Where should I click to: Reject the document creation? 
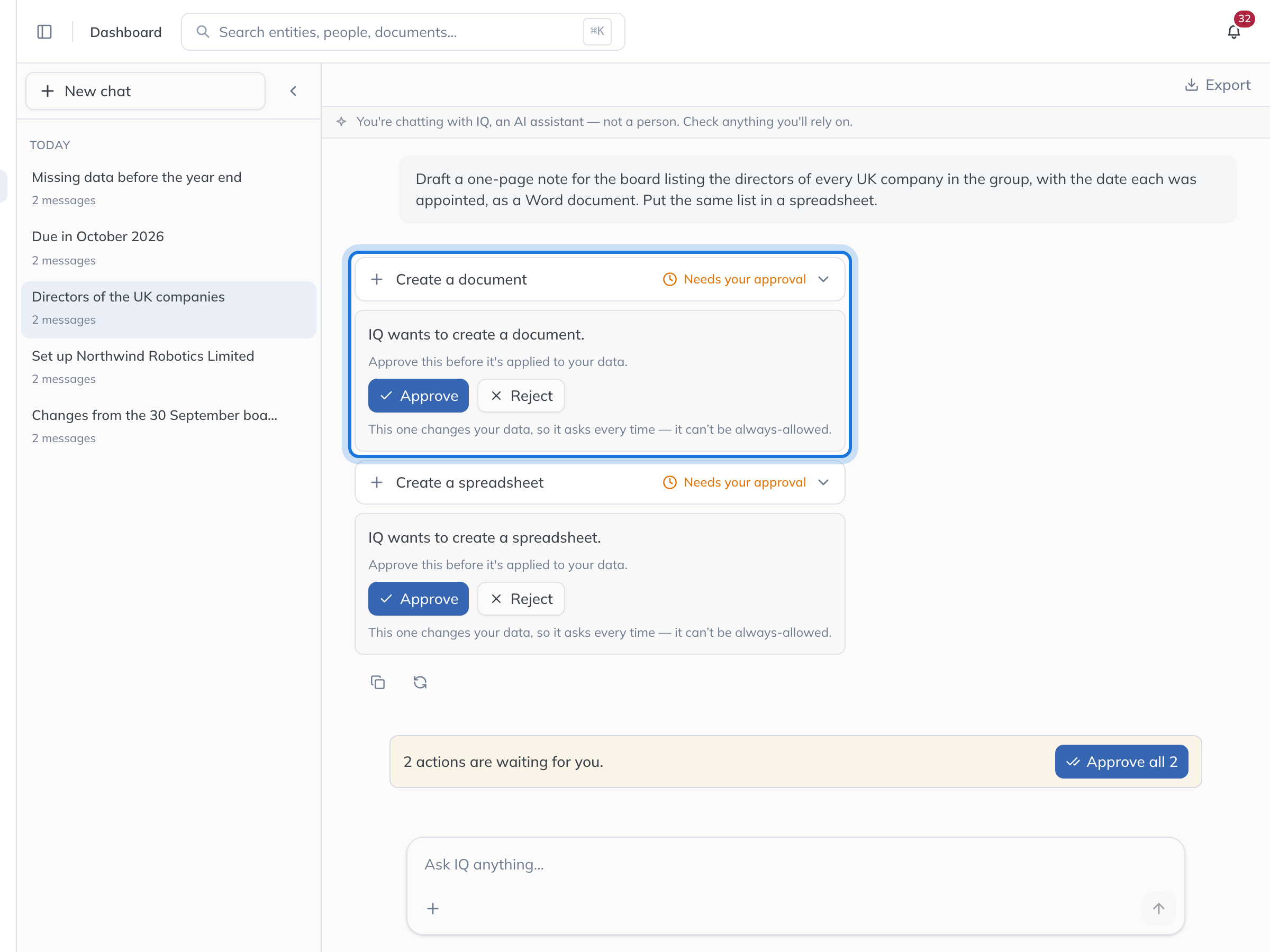[x=521, y=396]
